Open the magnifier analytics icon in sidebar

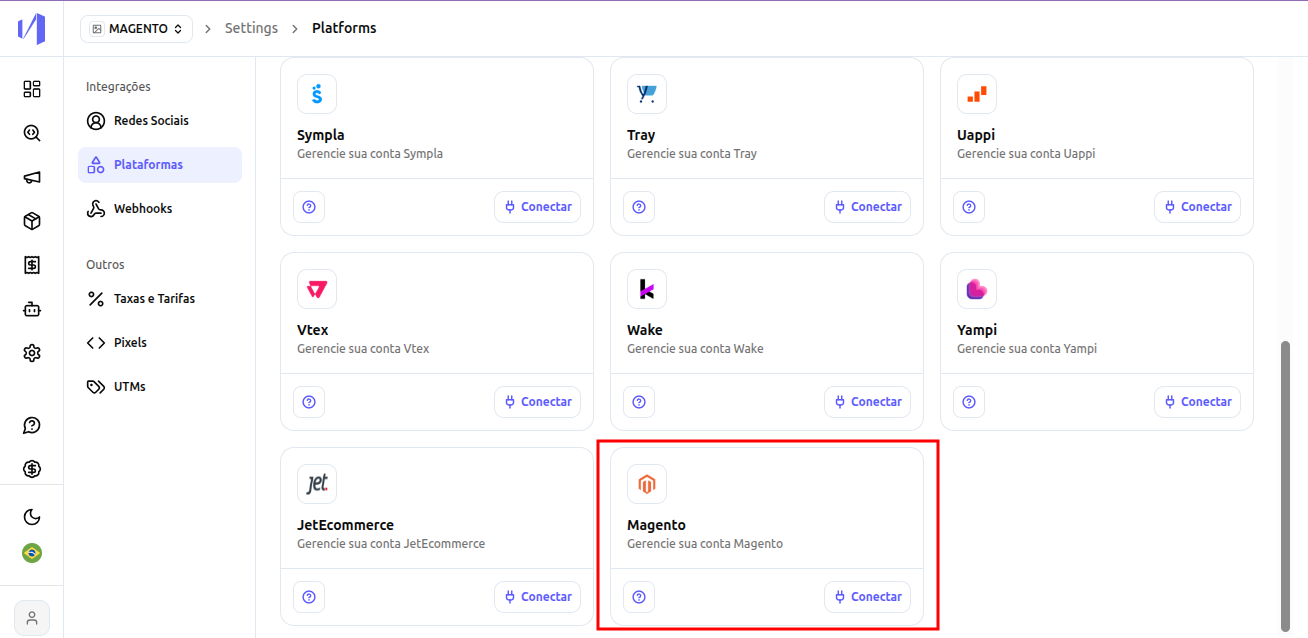click(x=32, y=133)
